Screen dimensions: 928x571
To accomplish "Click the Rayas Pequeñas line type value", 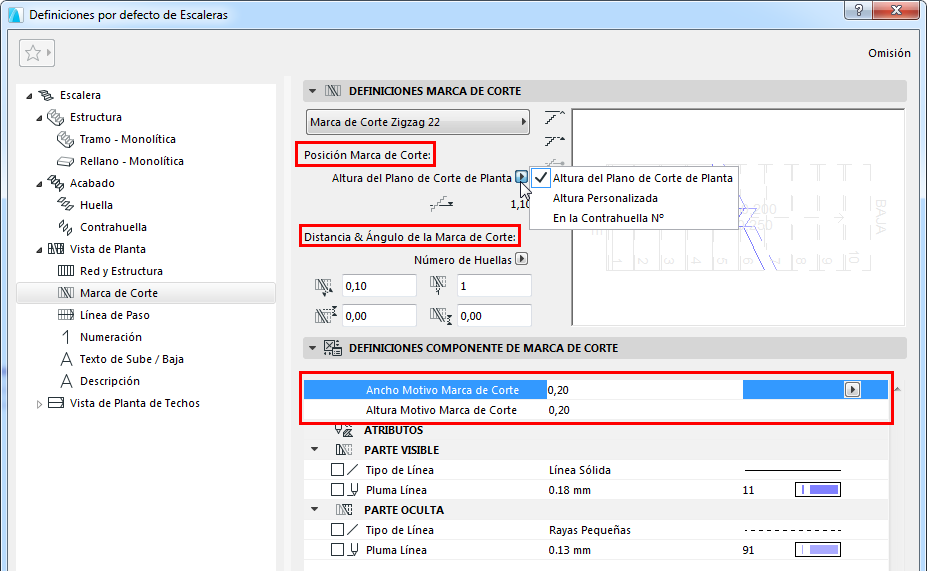I will (x=589, y=530).
